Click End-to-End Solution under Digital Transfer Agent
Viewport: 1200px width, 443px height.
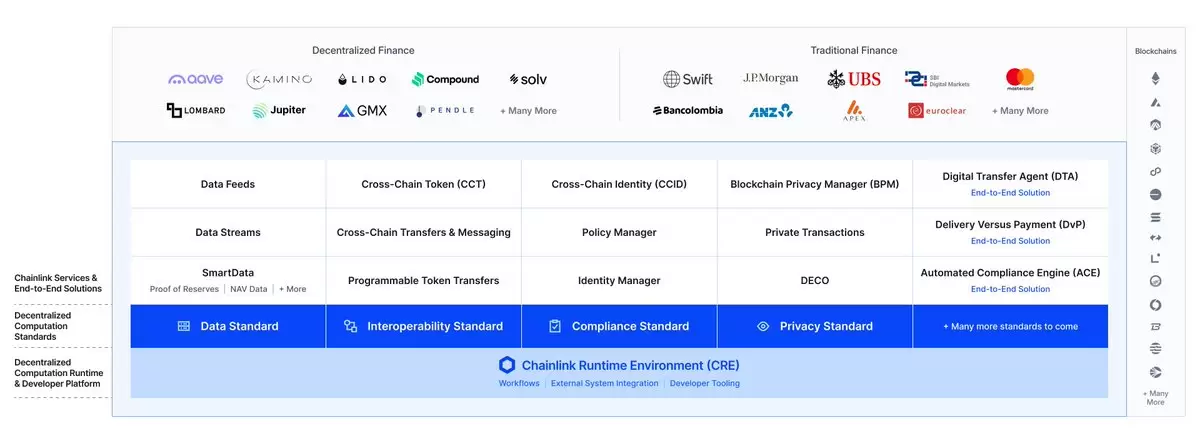[1010, 193]
